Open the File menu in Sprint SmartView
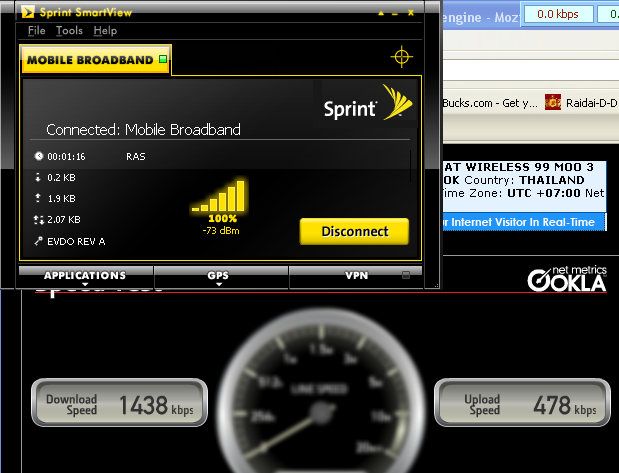The width and height of the screenshot is (619, 473). pyautogui.click(x=37, y=30)
